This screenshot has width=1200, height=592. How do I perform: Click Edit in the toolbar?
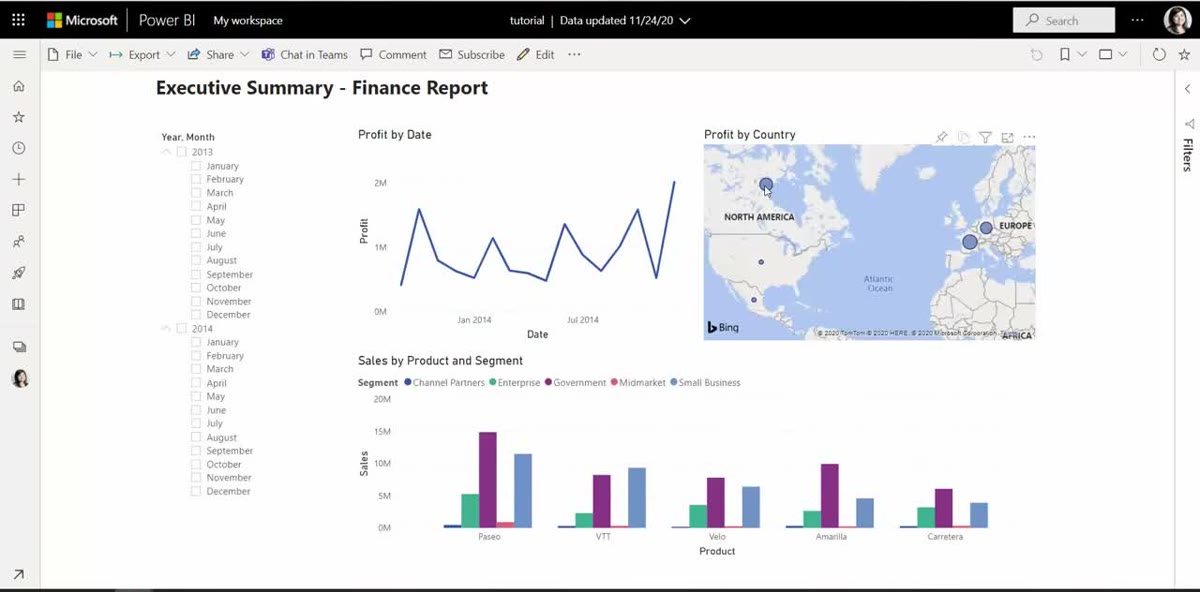(535, 55)
